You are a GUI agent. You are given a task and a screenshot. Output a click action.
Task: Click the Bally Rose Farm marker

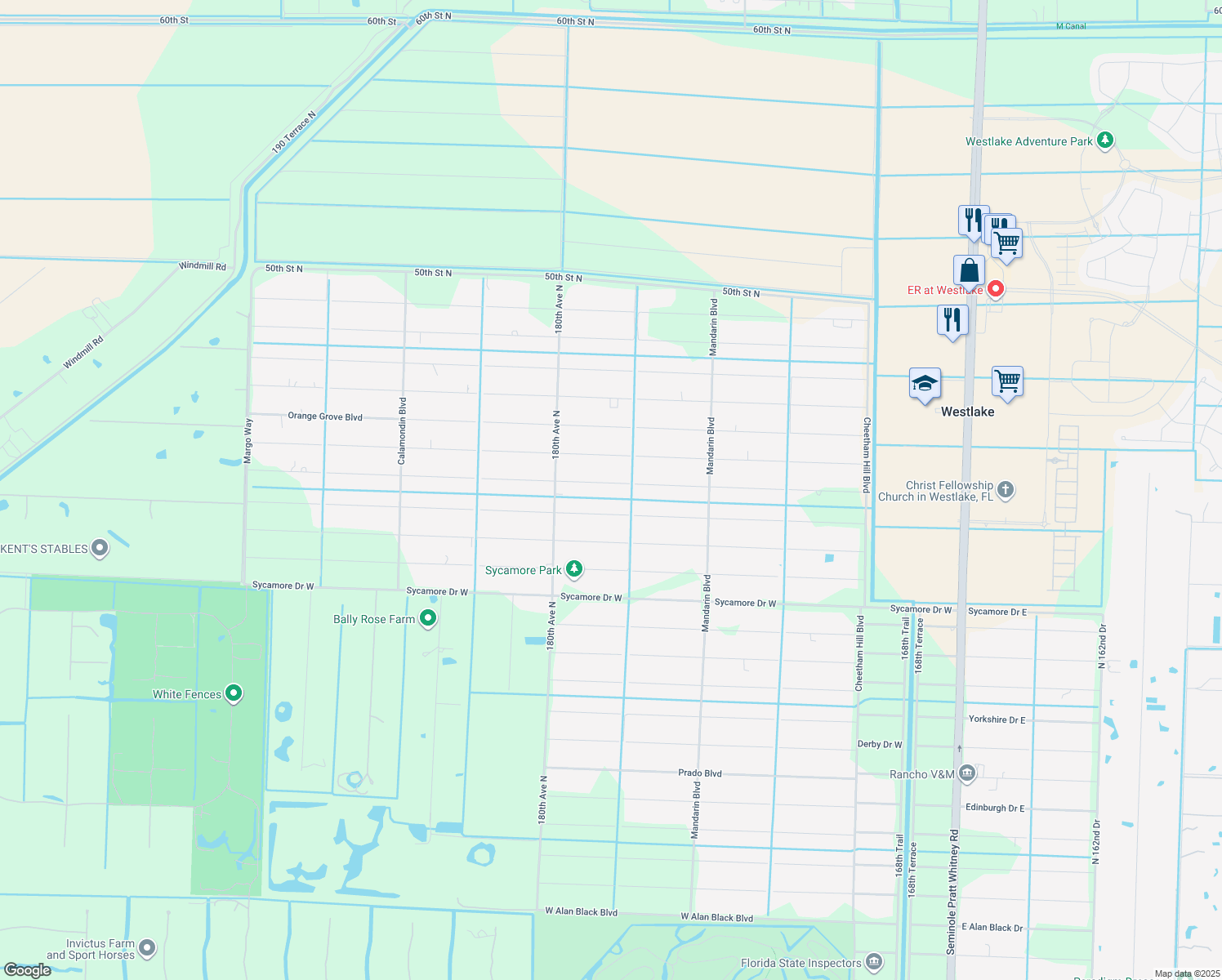(x=427, y=618)
